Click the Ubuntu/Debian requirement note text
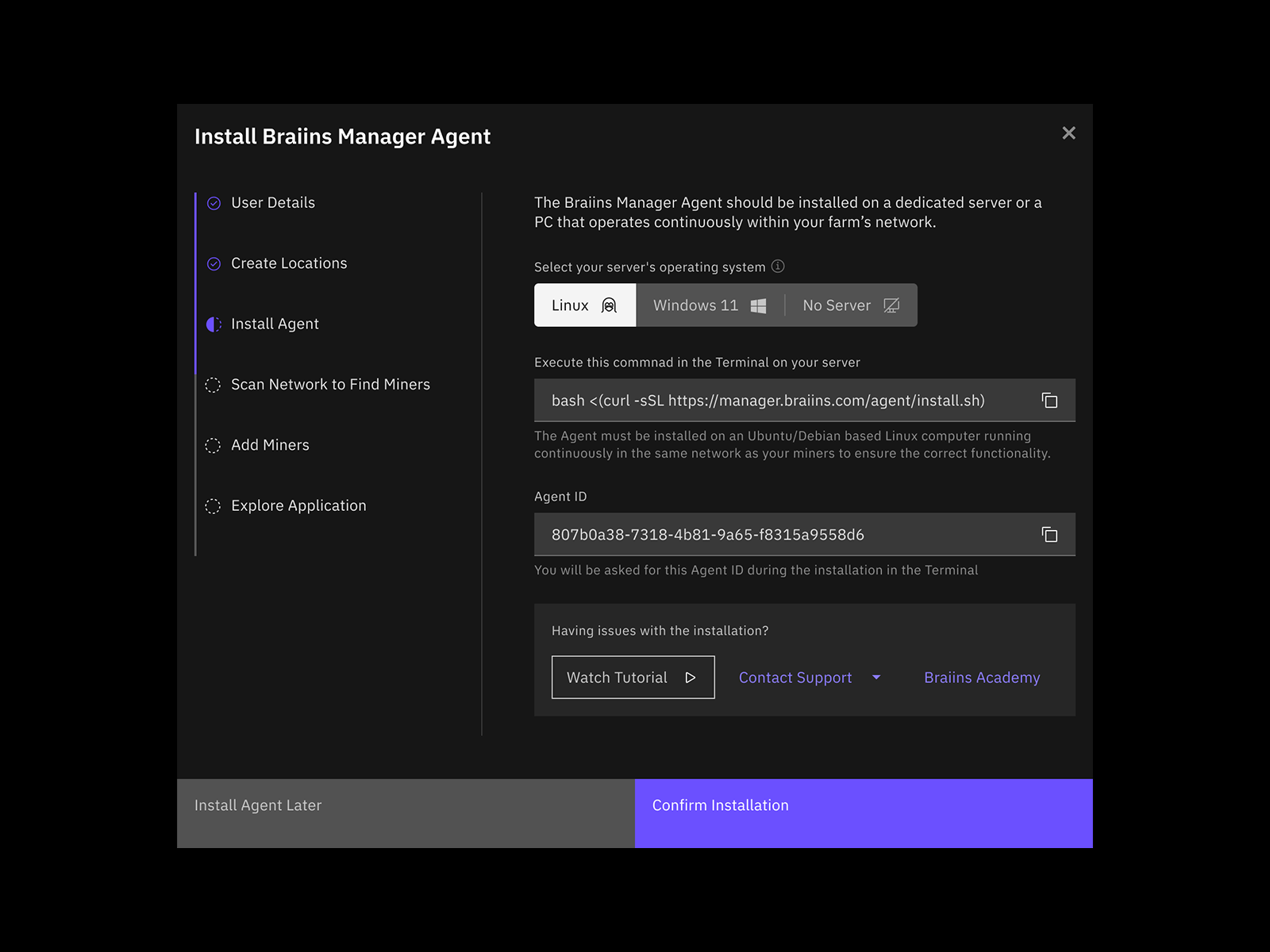The height and width of the screenshot is (952, 1270). coord(792,444)
